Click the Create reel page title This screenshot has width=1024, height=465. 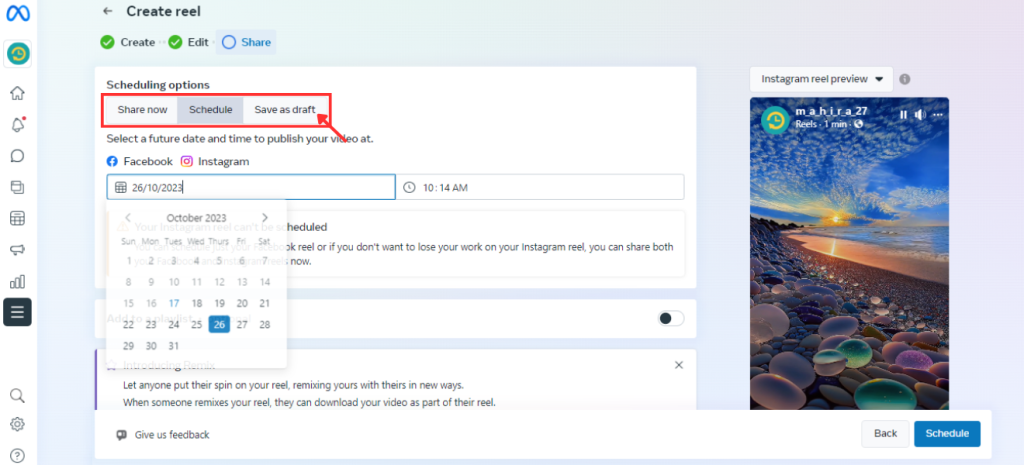pos(163,11)
